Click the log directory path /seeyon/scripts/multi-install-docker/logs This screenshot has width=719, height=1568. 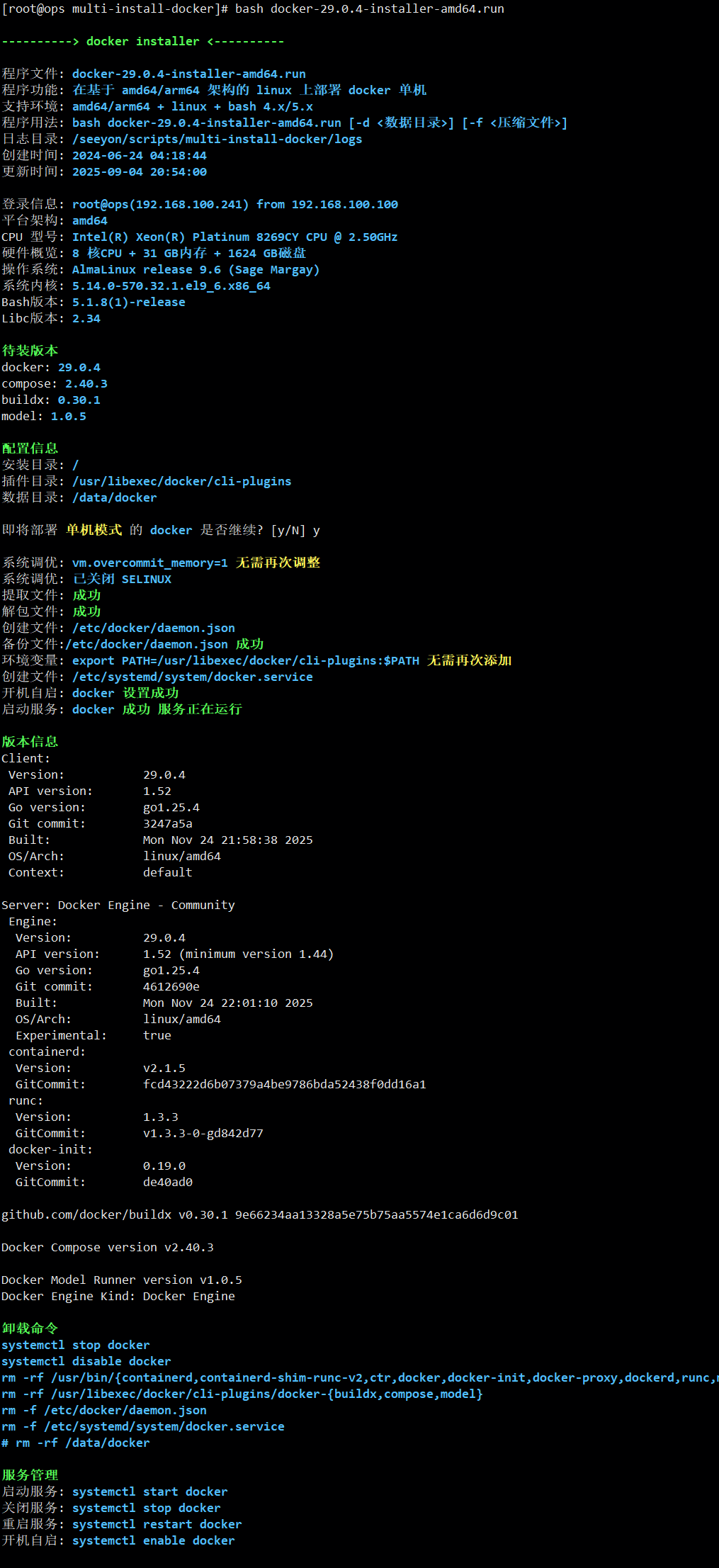point(217,140)
